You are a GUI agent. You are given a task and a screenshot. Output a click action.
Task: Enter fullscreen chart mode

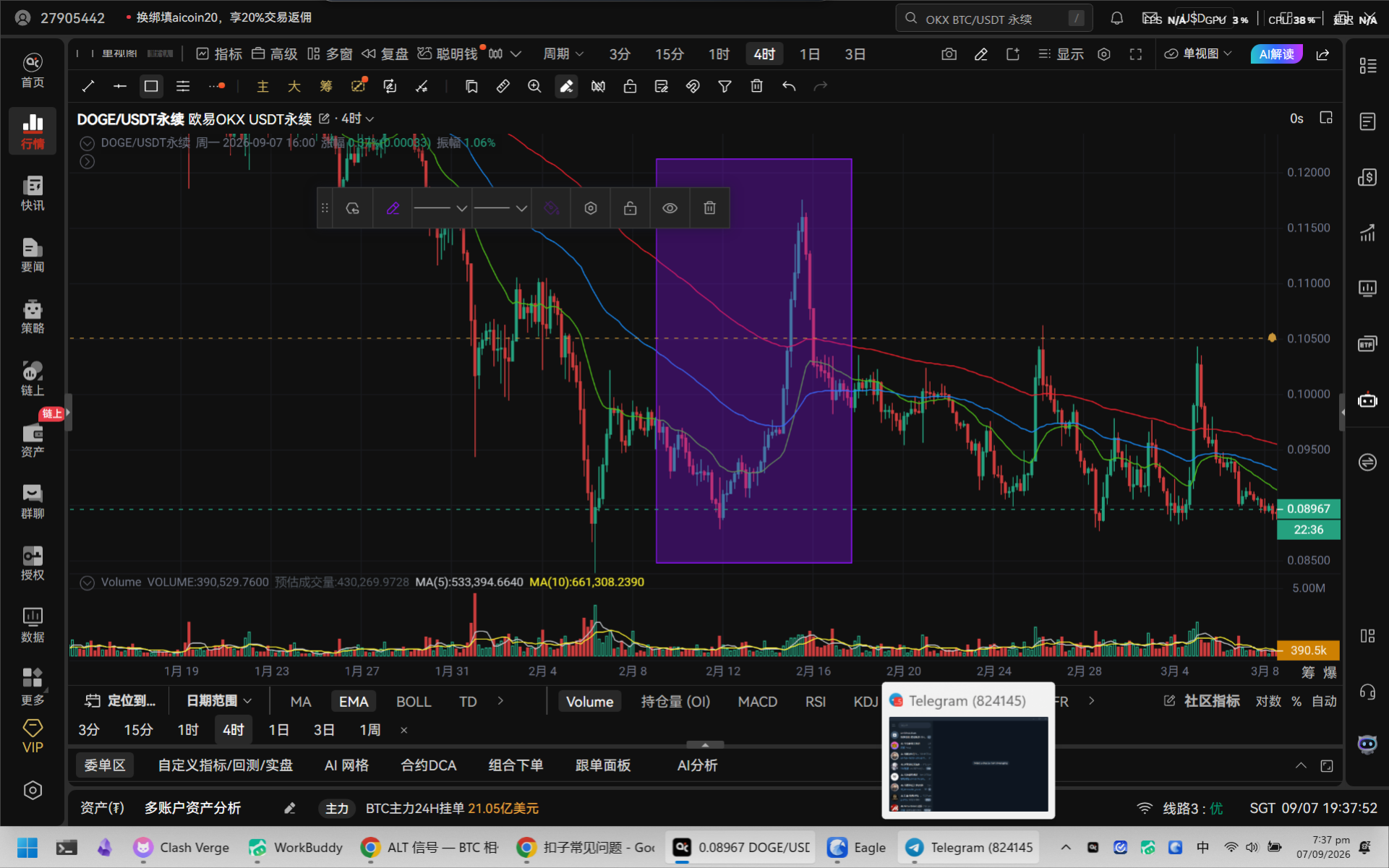1136,54
